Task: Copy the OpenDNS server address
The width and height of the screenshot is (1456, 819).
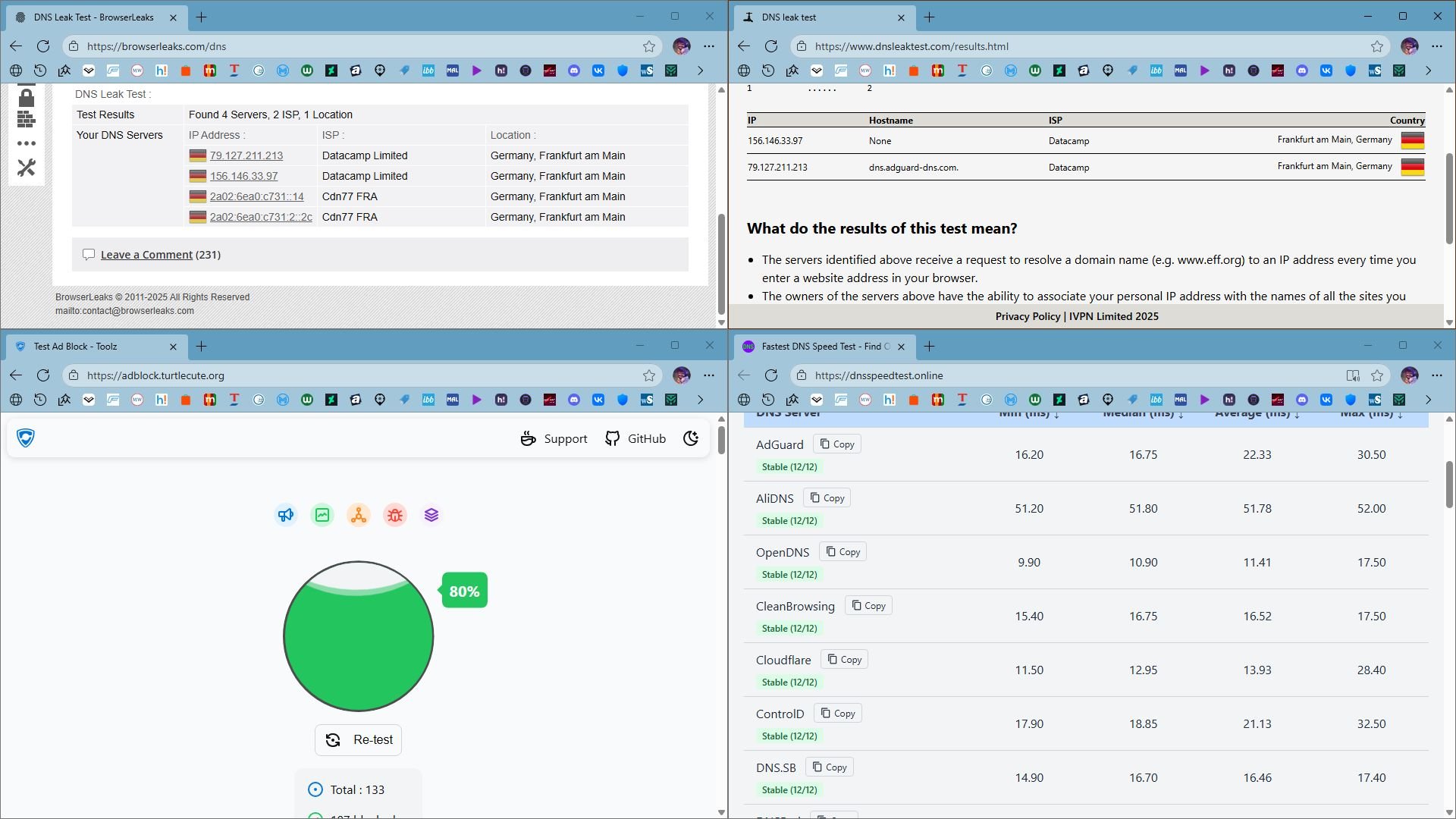Action: (843, 552)
